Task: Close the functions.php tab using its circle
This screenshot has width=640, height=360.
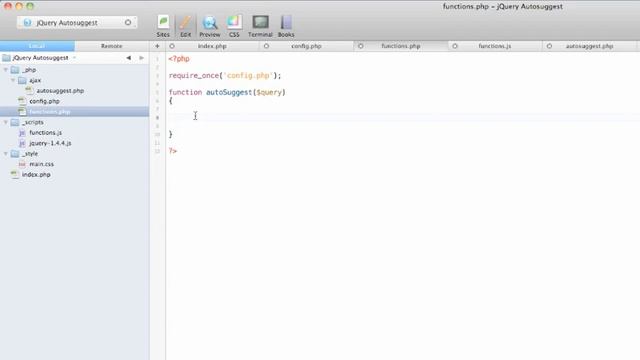Action: point(360,46)
